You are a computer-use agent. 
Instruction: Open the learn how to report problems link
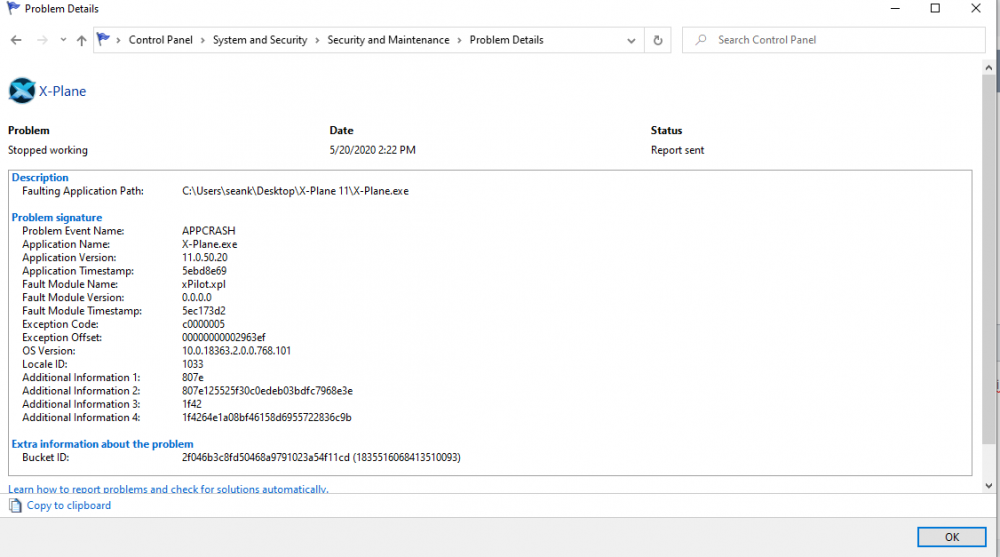click(168, 489)
